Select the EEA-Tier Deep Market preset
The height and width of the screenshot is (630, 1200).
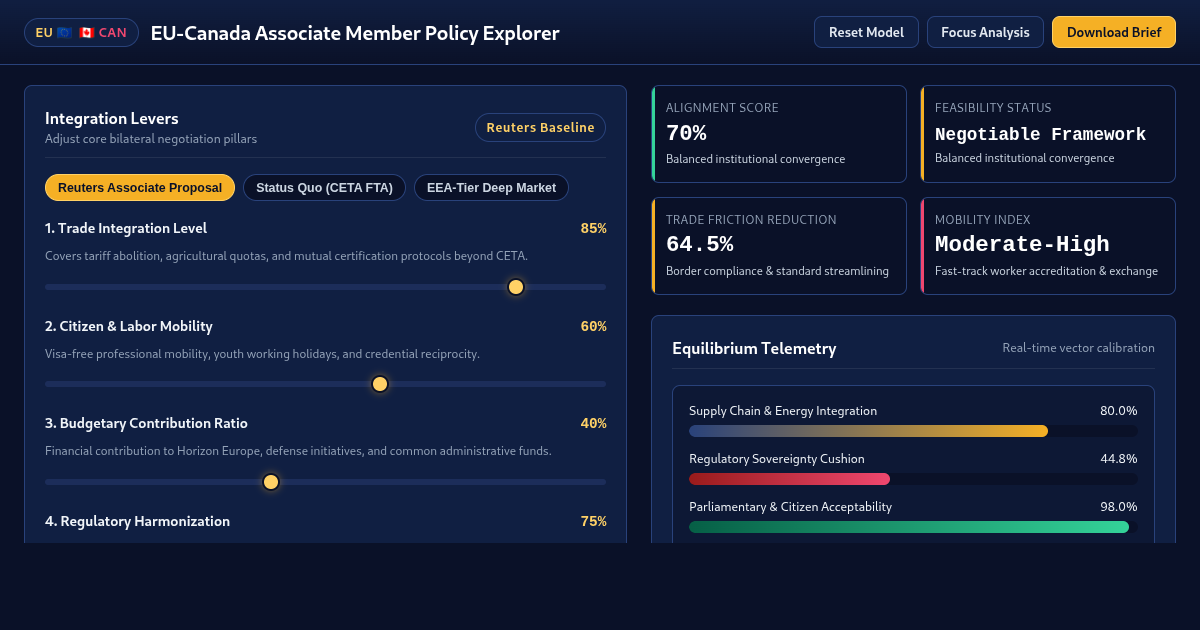click(491, 187)
